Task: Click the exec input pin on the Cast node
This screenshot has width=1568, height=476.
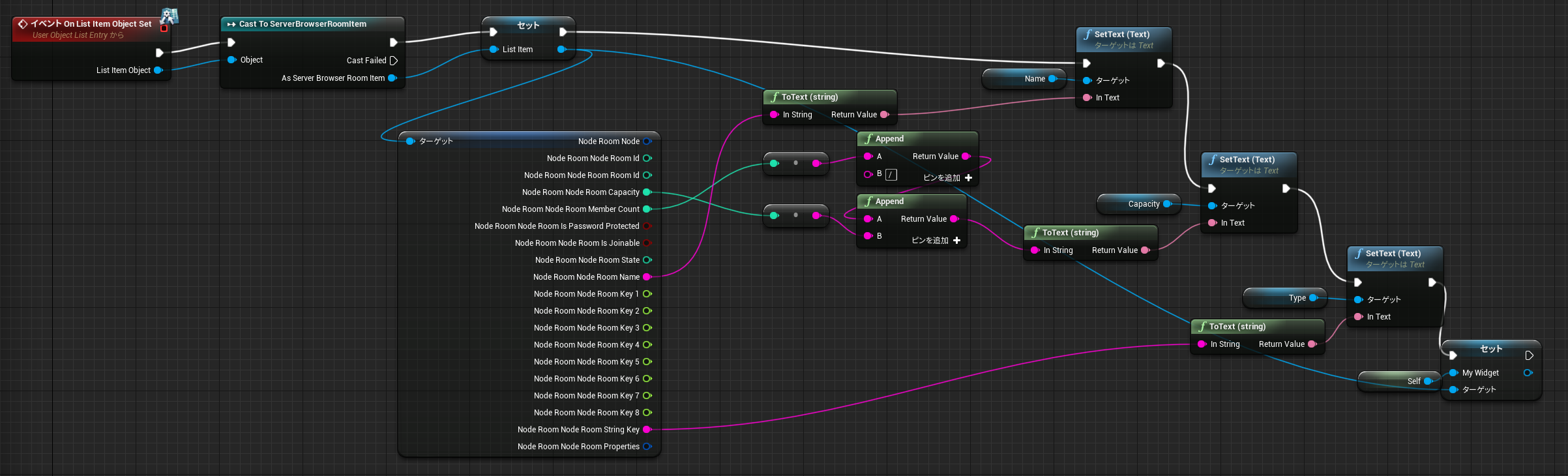Action: coord(231,42)
